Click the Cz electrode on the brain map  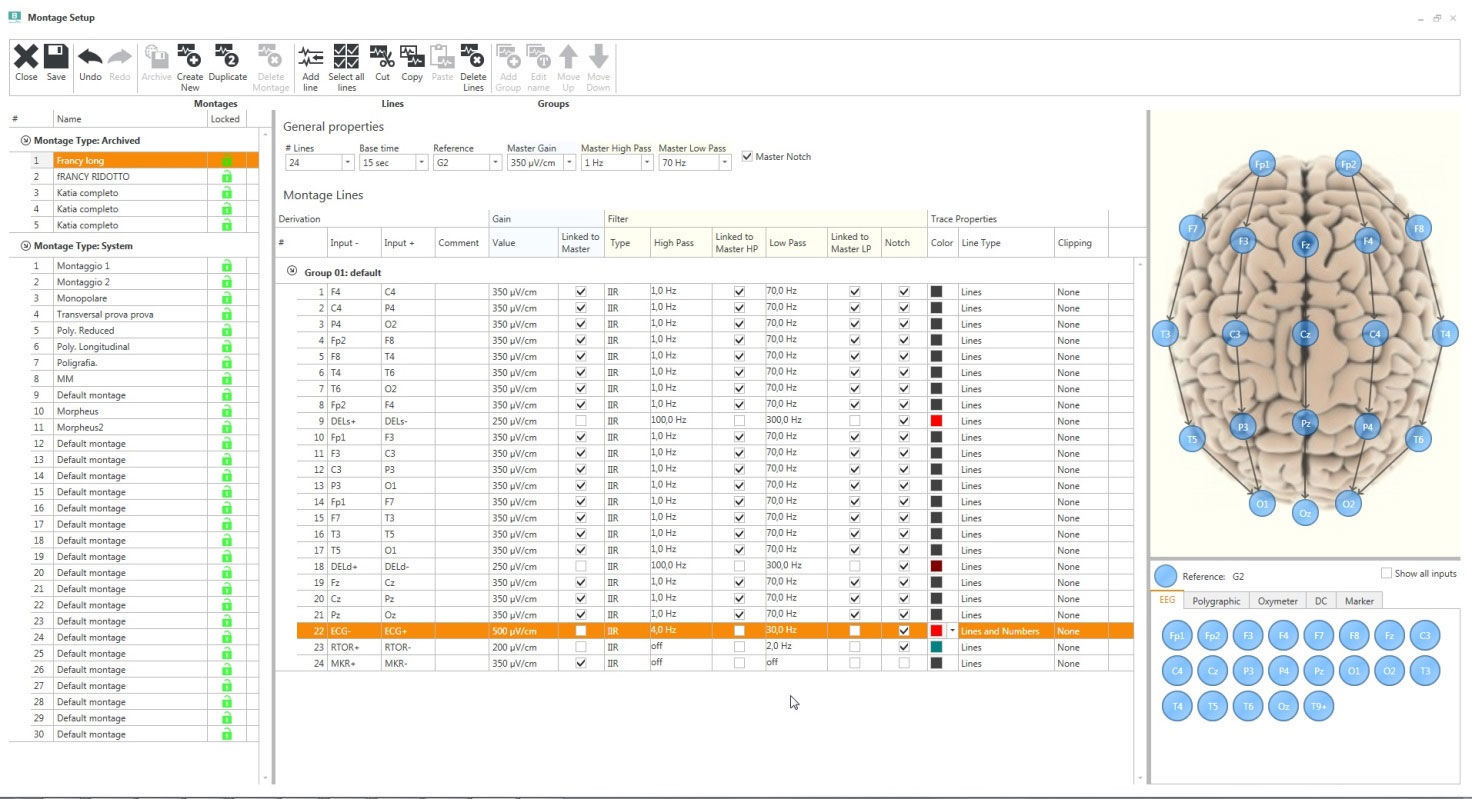1304,336
